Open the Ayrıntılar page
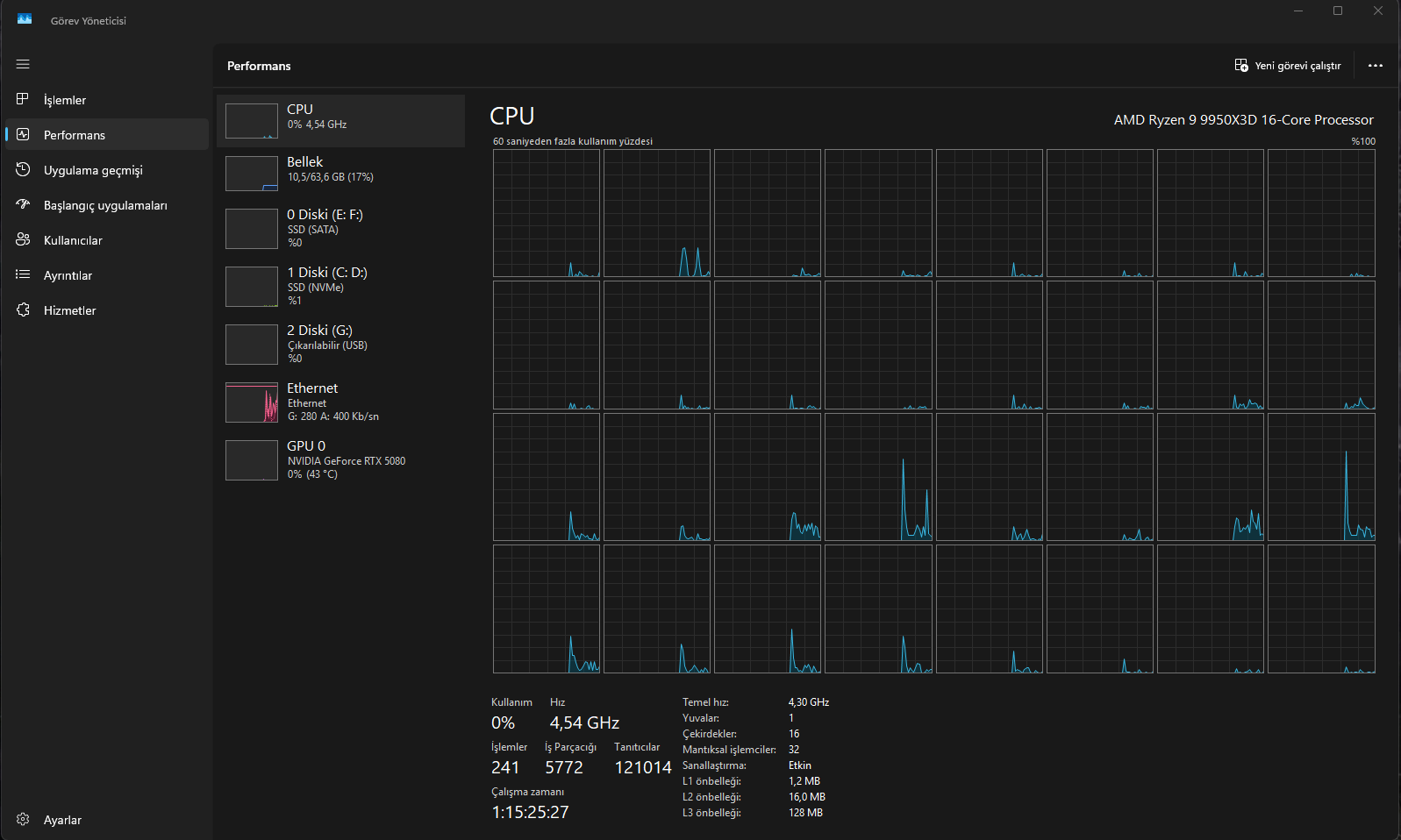Screen dimensions: 1401x840 [x=107, y=275]
